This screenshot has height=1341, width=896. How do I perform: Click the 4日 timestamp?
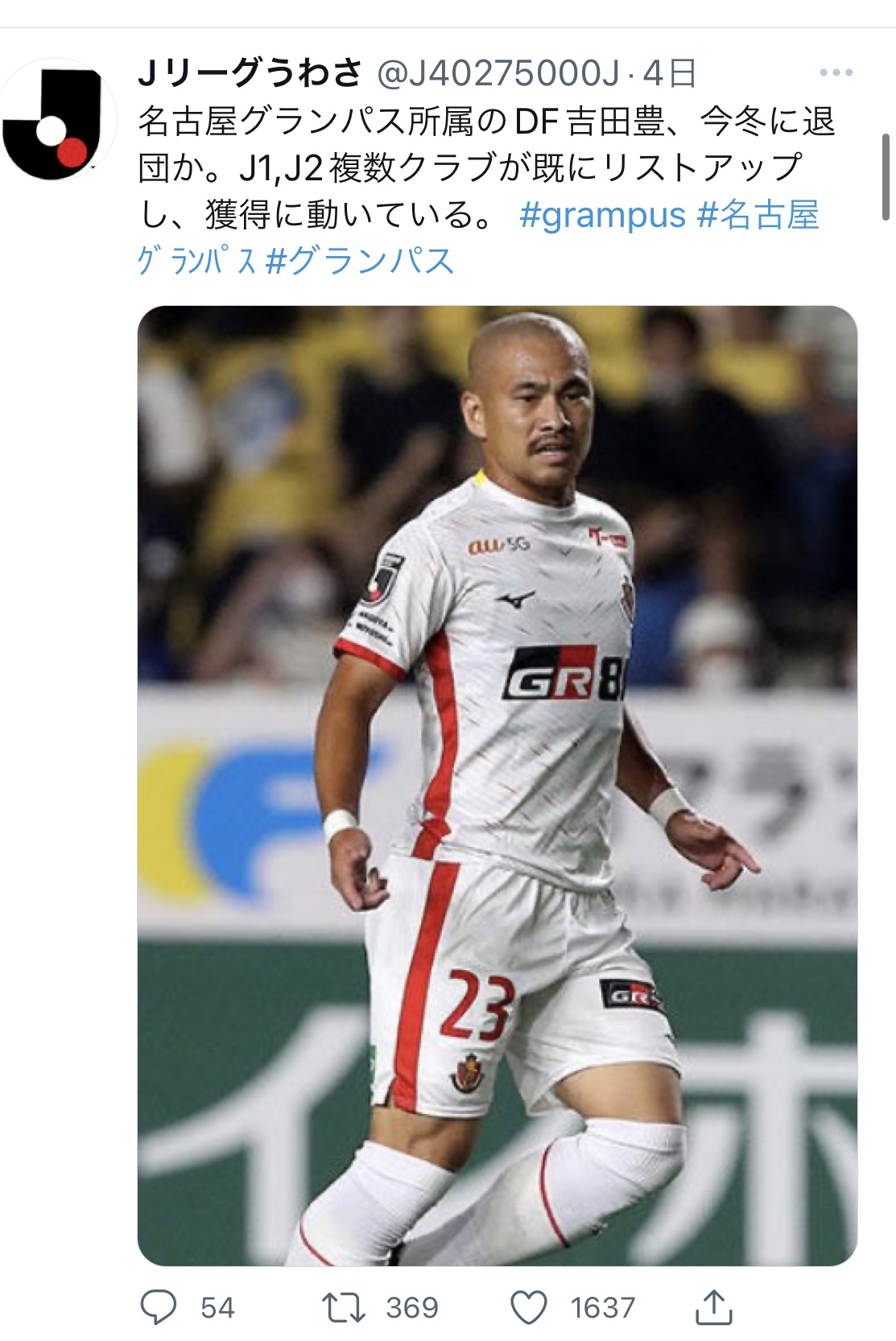670,73
